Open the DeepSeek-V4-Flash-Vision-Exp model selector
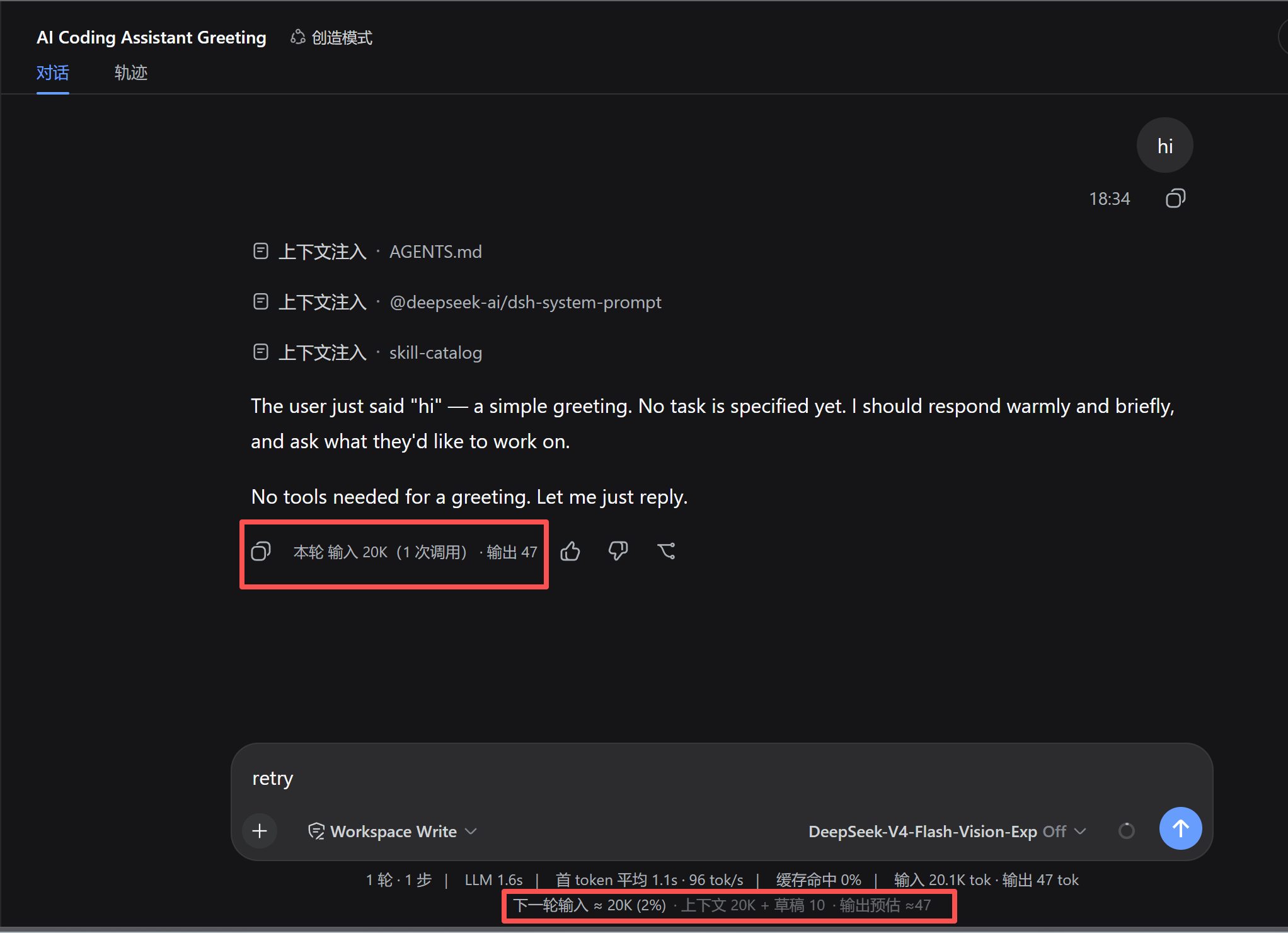 pyautogui.click(x=947, y=832)
